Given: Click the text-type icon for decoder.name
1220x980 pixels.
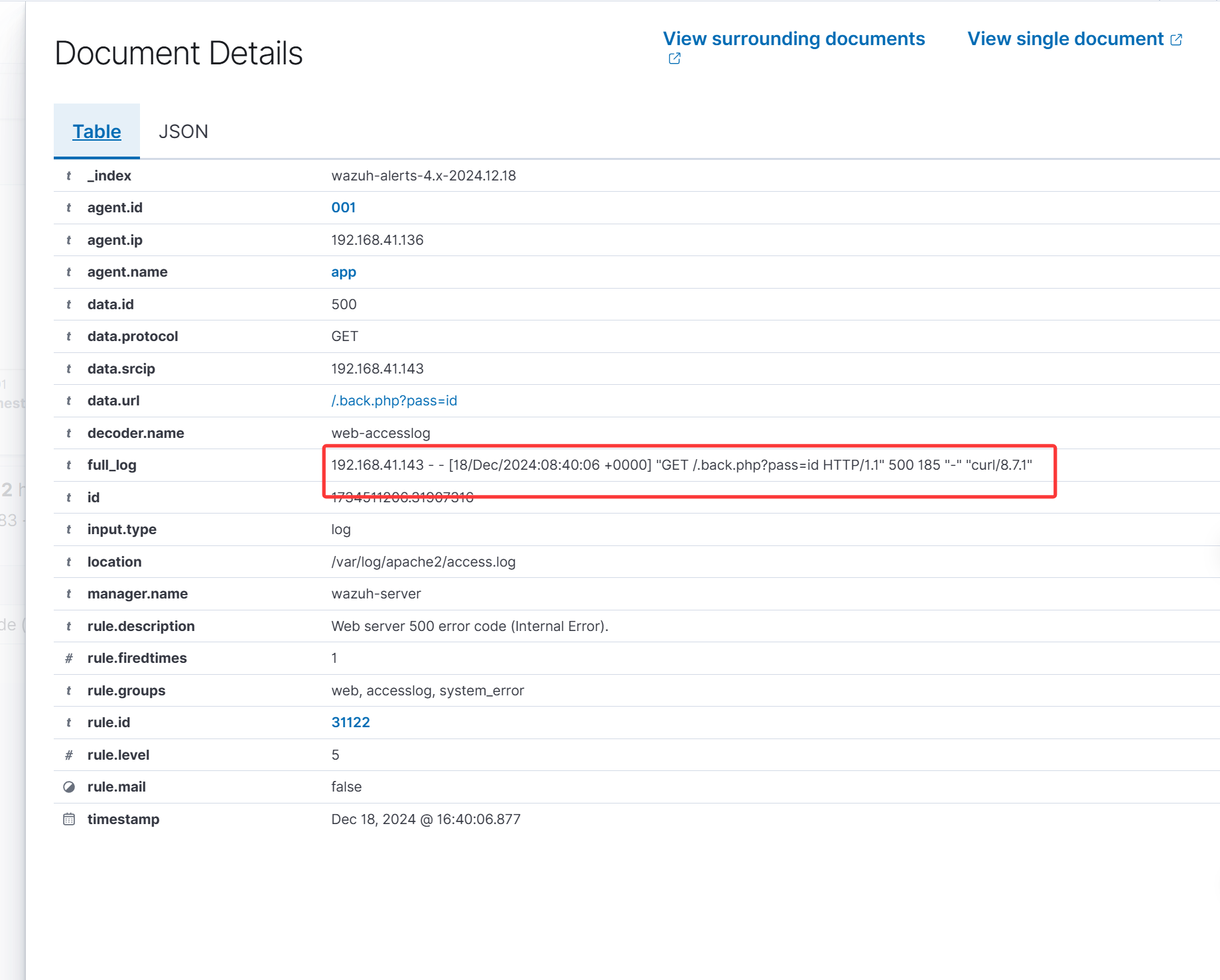Looking at the screenshot, I should 68,433.
